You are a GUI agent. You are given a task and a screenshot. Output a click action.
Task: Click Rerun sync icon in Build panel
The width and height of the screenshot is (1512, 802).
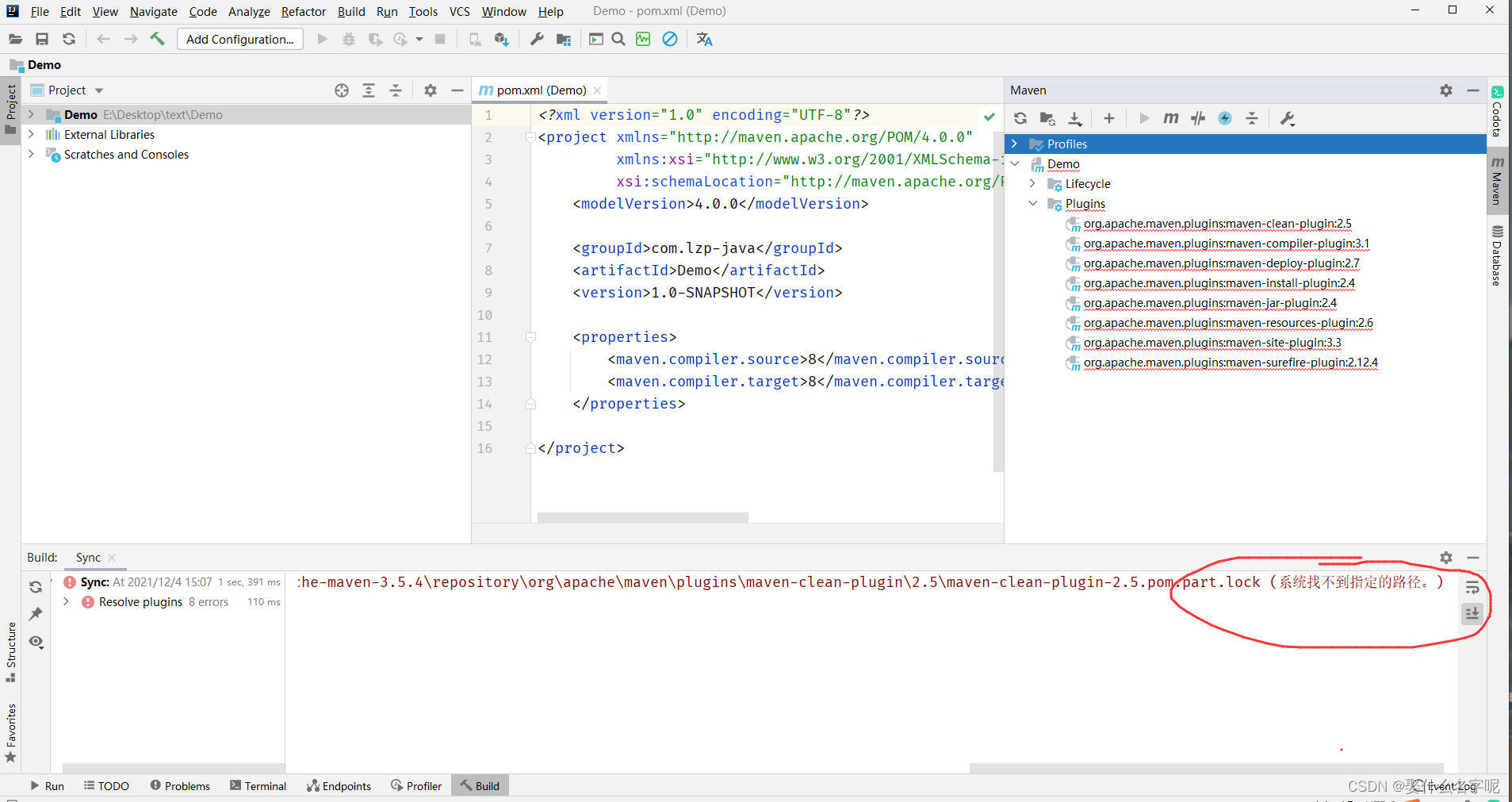coord(36,587)
